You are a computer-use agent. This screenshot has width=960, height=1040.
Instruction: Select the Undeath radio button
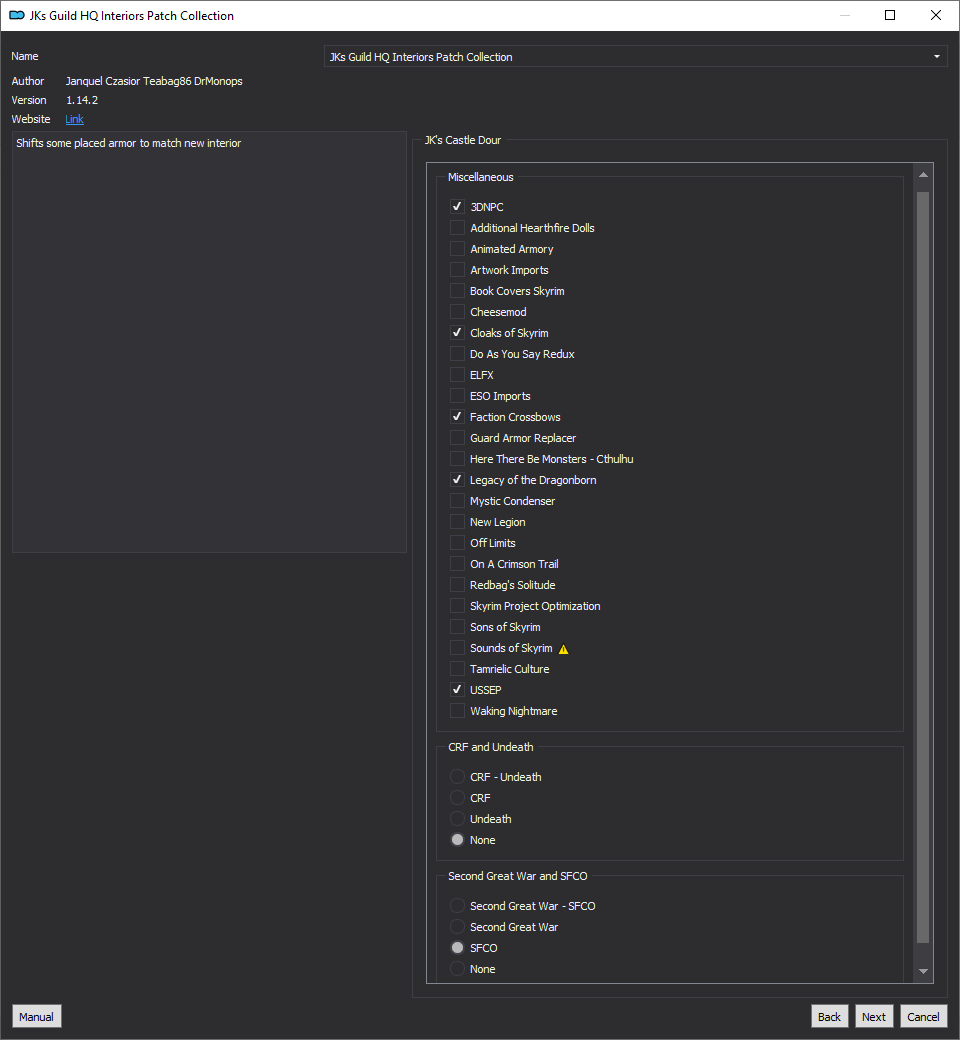click(x=457, y=818)
